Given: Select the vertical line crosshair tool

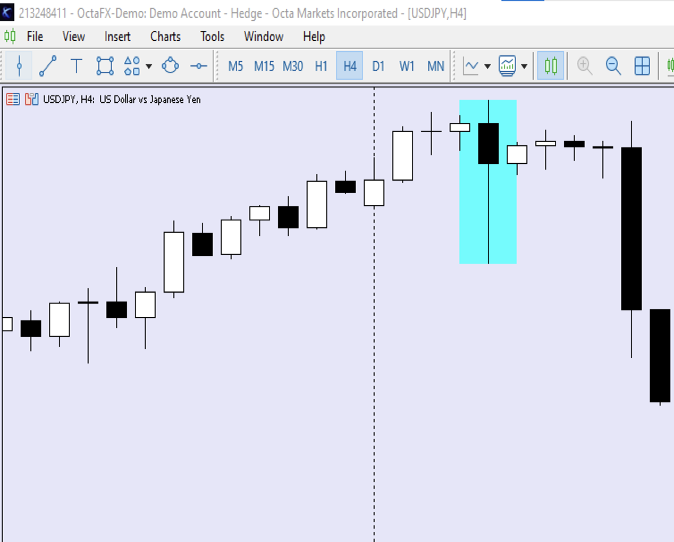Looking at the screenshot, I should click(x=19, y=66).
